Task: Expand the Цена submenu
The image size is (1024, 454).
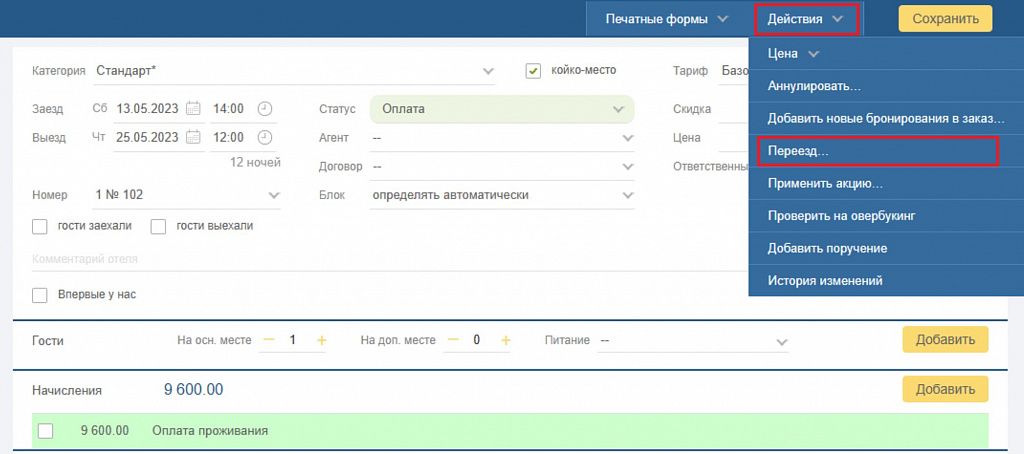Action: pos(886,54)
